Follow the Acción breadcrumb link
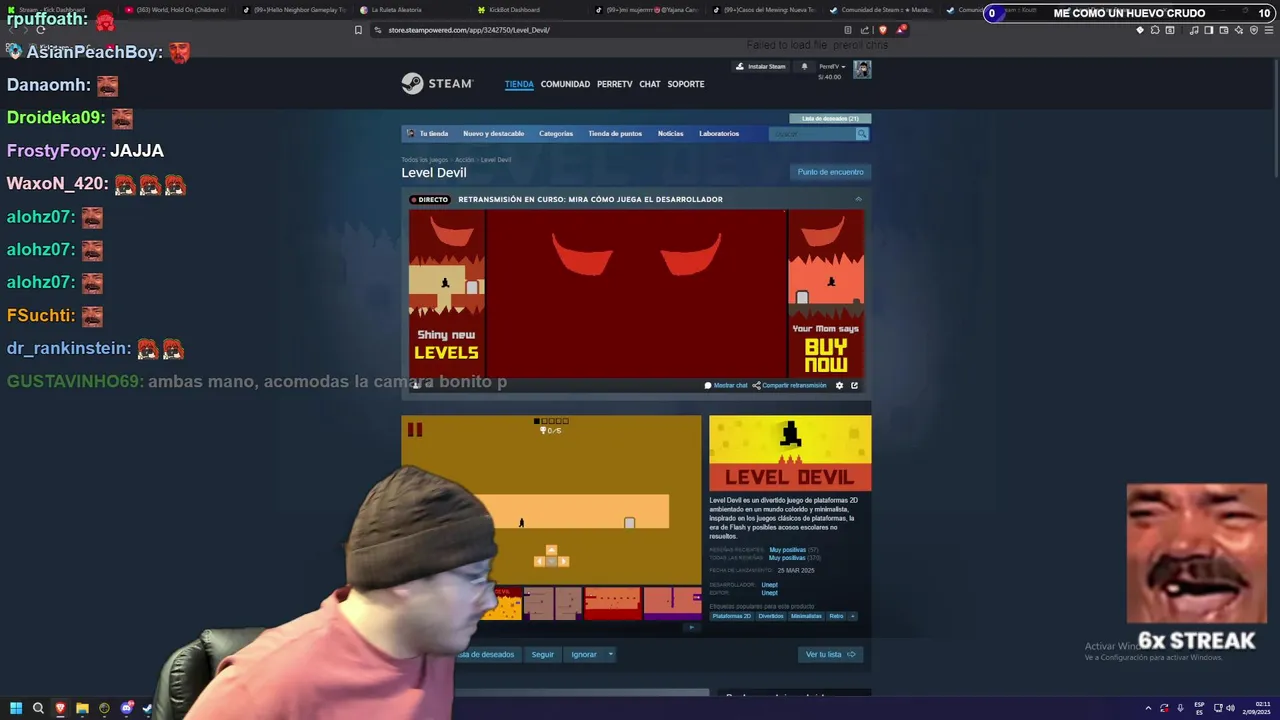 click(x=464, y=160)
